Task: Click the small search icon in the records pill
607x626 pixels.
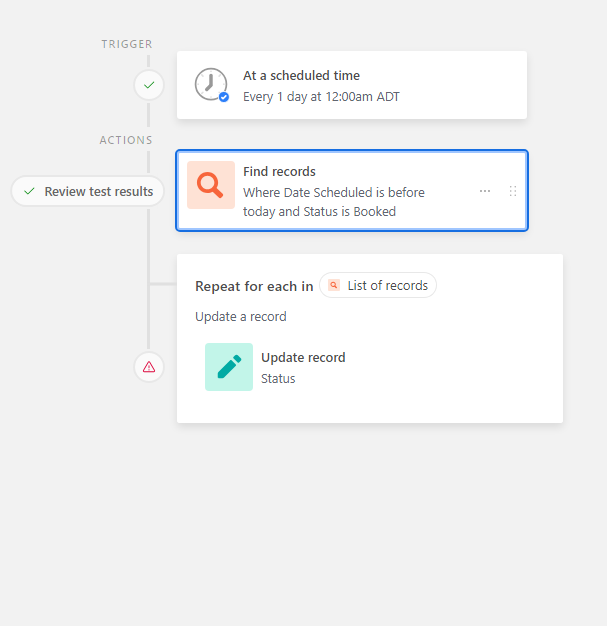Action: click(x=334, y=285)
